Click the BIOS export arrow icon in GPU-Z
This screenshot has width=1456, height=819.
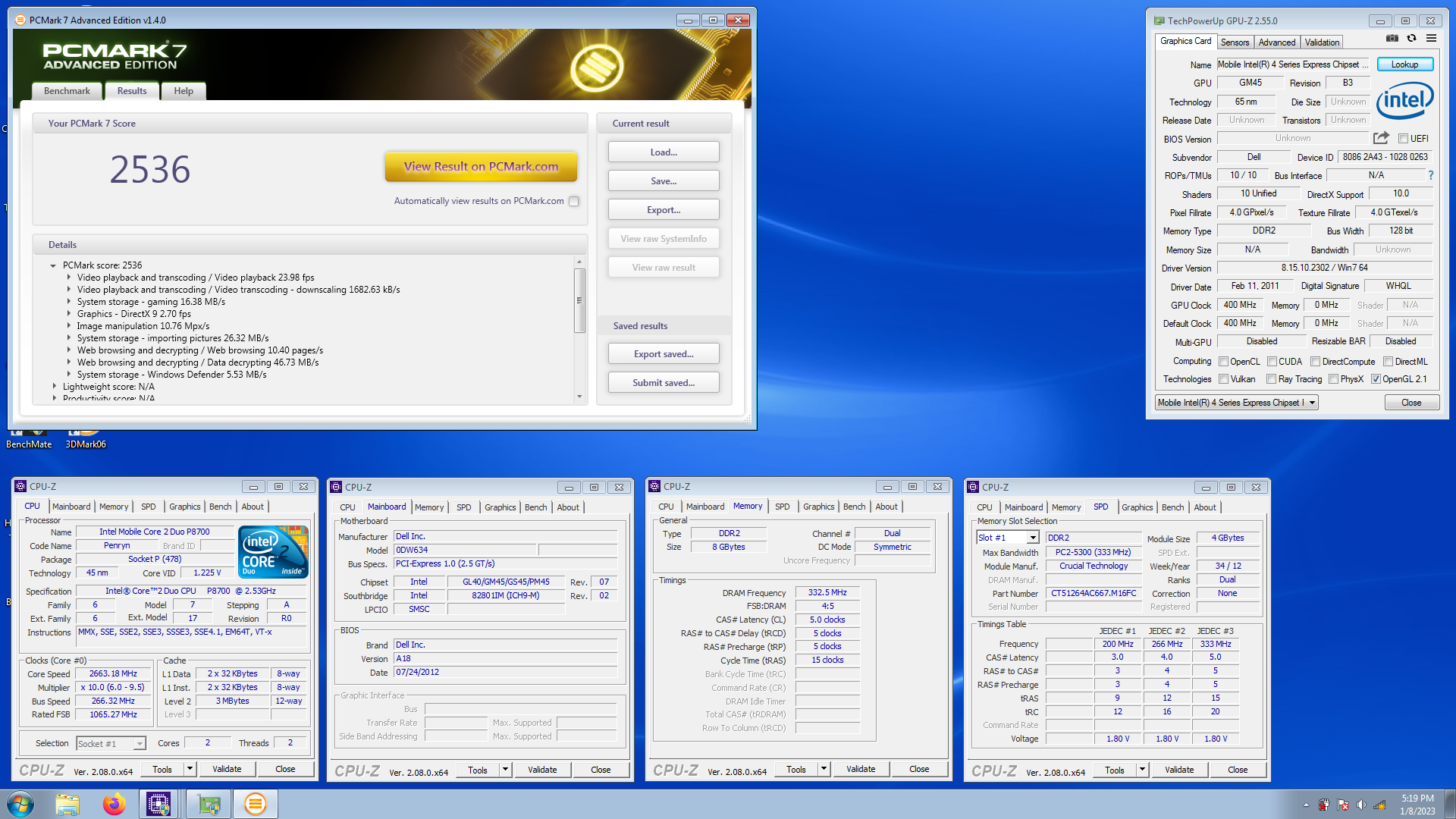[1381, 138]
